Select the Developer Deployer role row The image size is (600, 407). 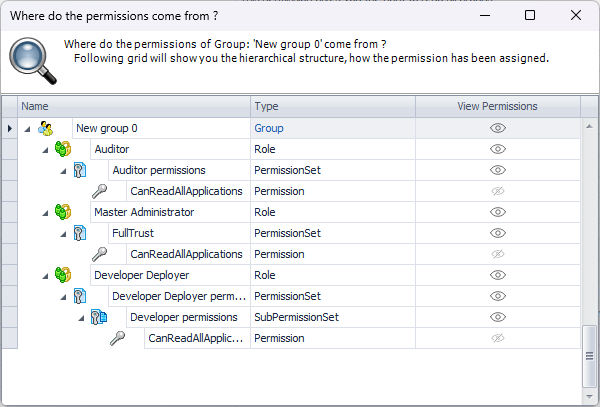pyautogui.click(x=141, y=275)
